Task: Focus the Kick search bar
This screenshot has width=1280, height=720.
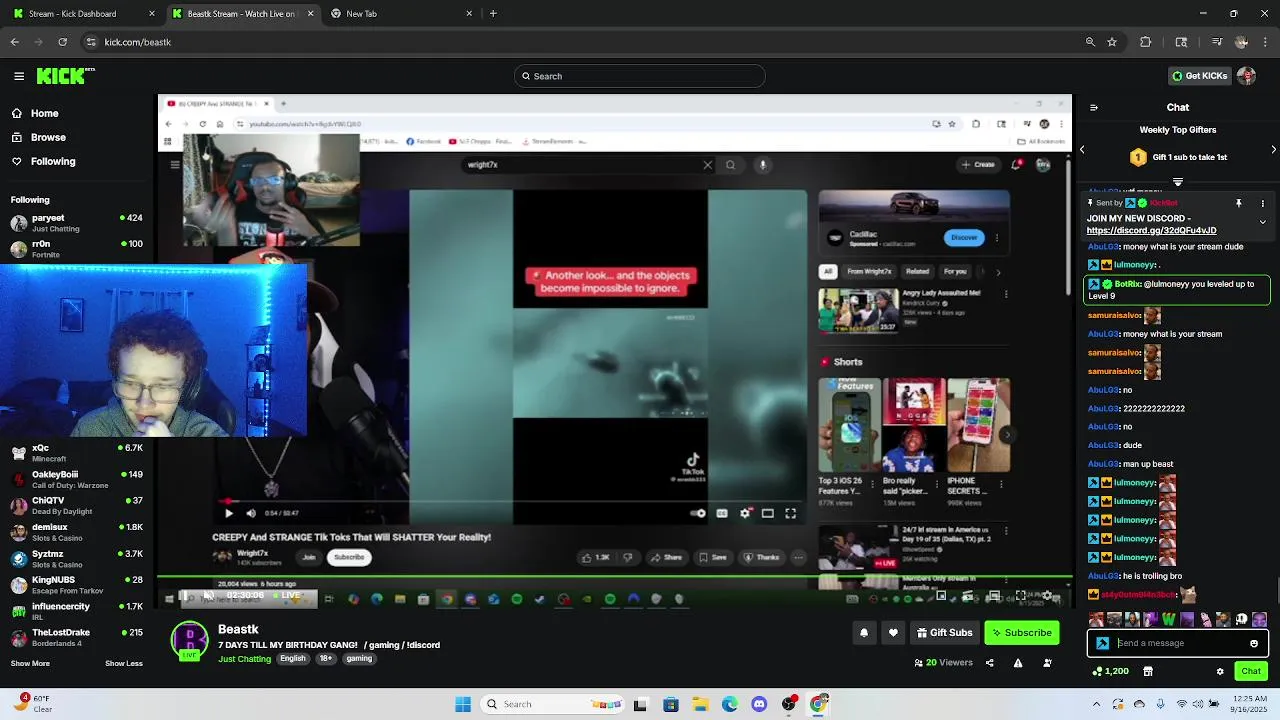Action: (640, 76)
